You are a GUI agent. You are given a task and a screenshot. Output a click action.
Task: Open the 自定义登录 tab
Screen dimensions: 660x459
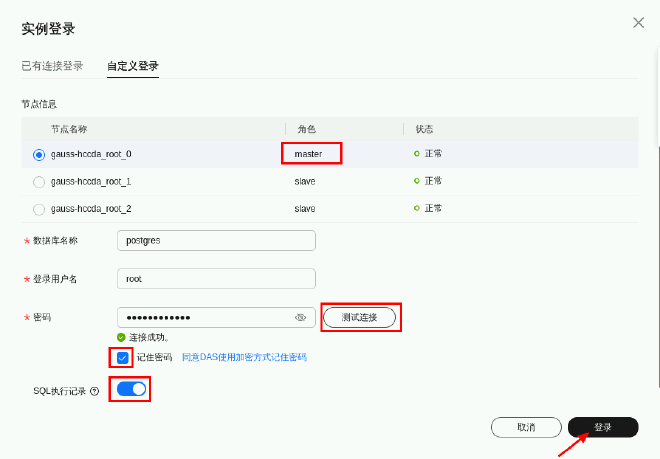click(133, 66)
